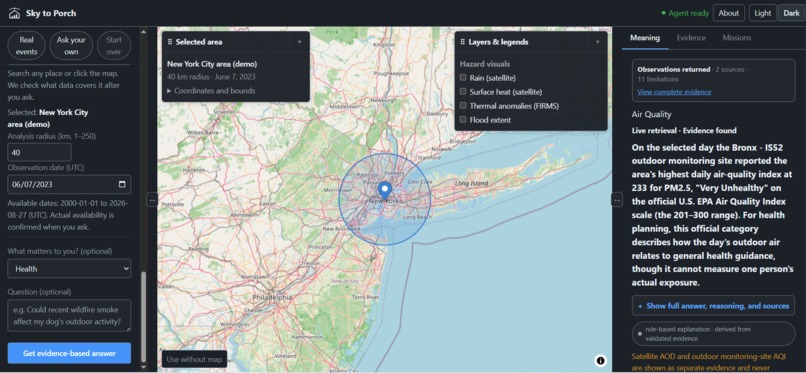The image size is (806, 373).
Task: Grab the Layers & legends drag handle
Action: [463, 42]
